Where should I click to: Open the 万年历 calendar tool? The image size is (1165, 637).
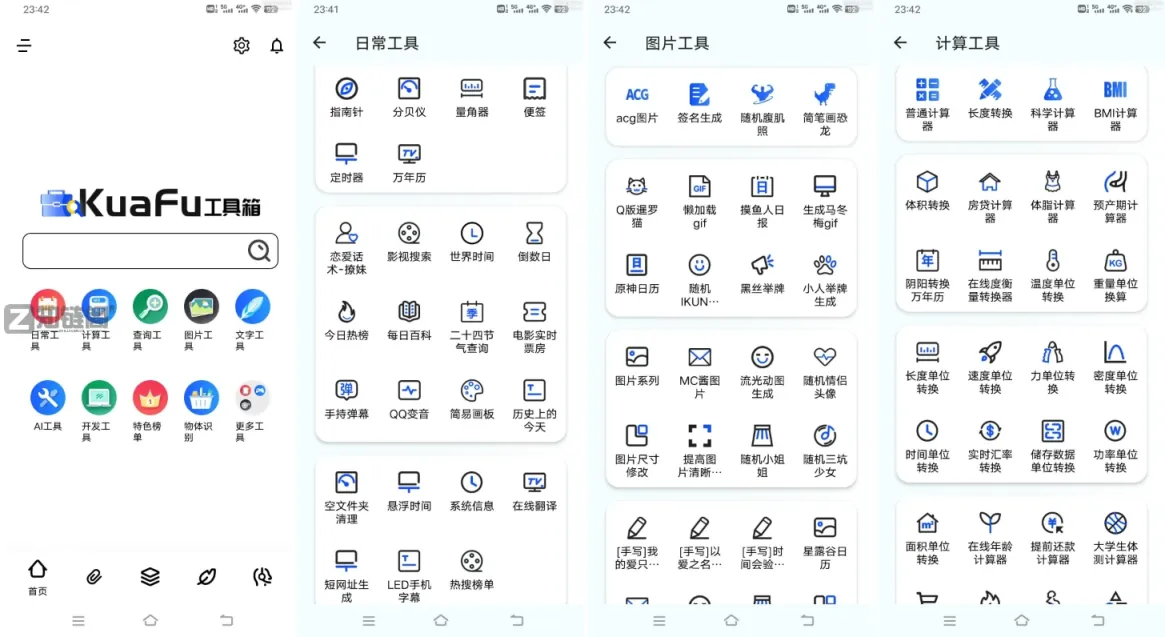click(409, 163)
